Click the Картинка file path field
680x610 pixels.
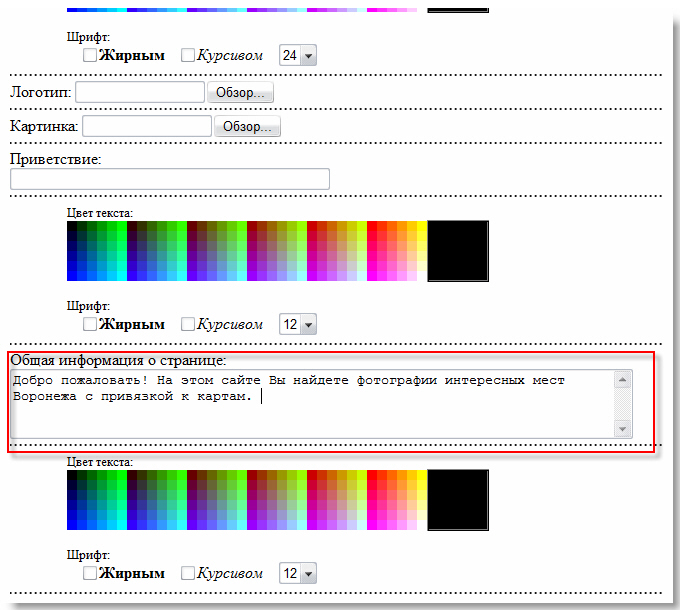pos(147,126)
